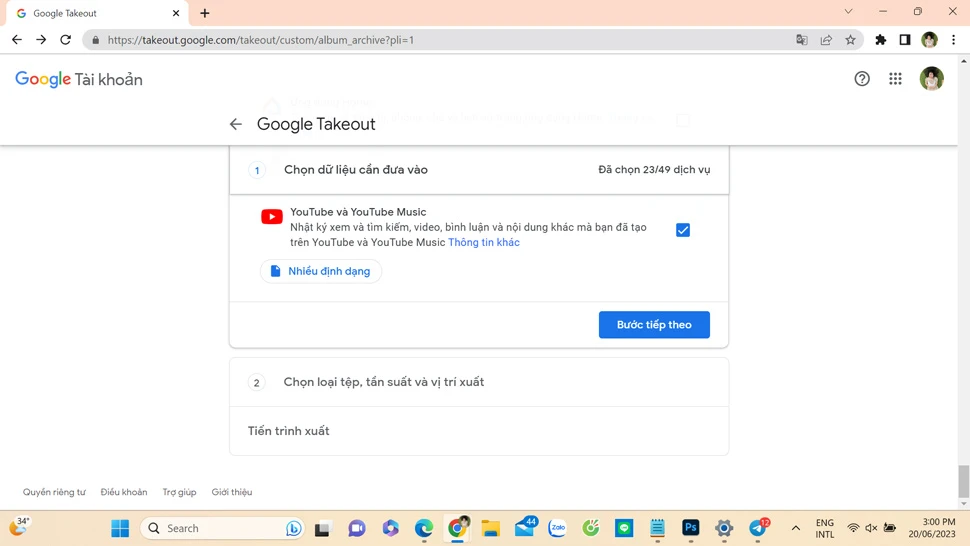
Task: Open the Giới thiệu footer link
Action: point(232,492)
